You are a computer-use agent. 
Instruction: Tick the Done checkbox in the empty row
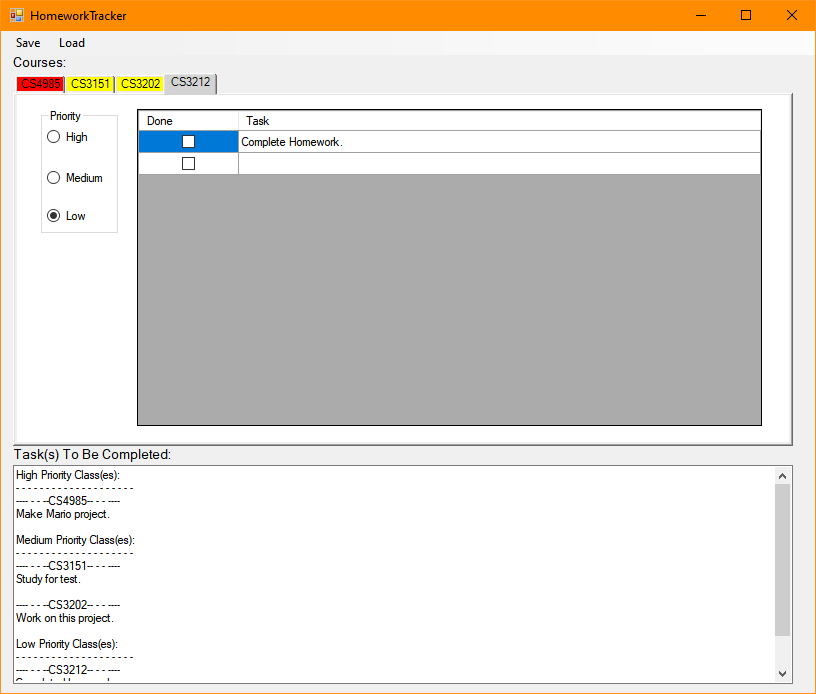tap(188, 164)
